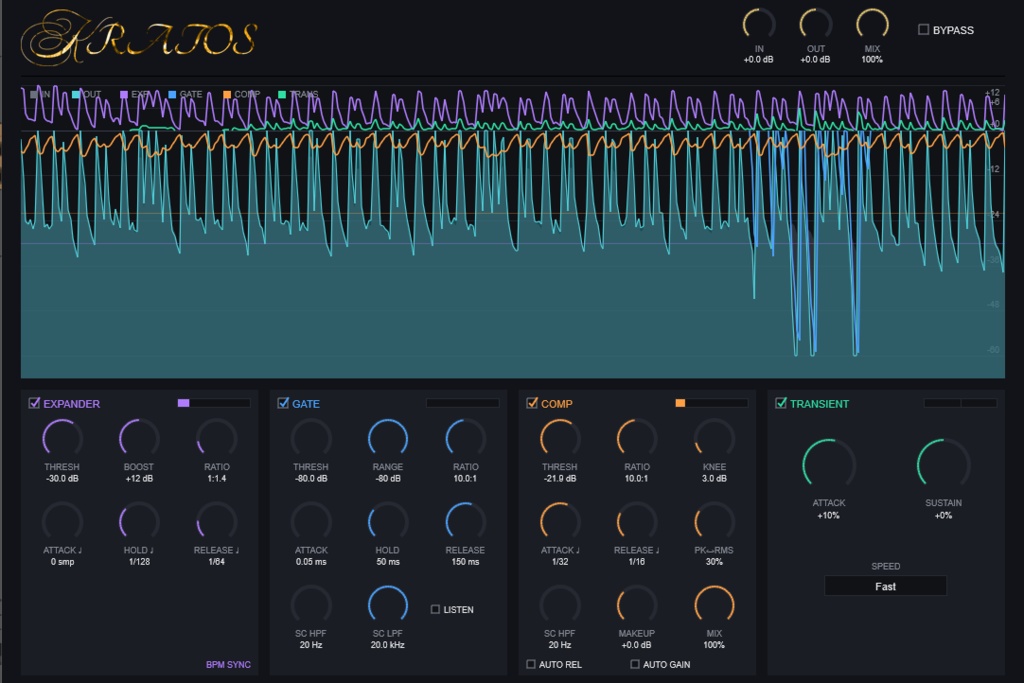Click the transient SUSTAIN knob
This screenshot has height=683, width=1024.
(944, 465)
